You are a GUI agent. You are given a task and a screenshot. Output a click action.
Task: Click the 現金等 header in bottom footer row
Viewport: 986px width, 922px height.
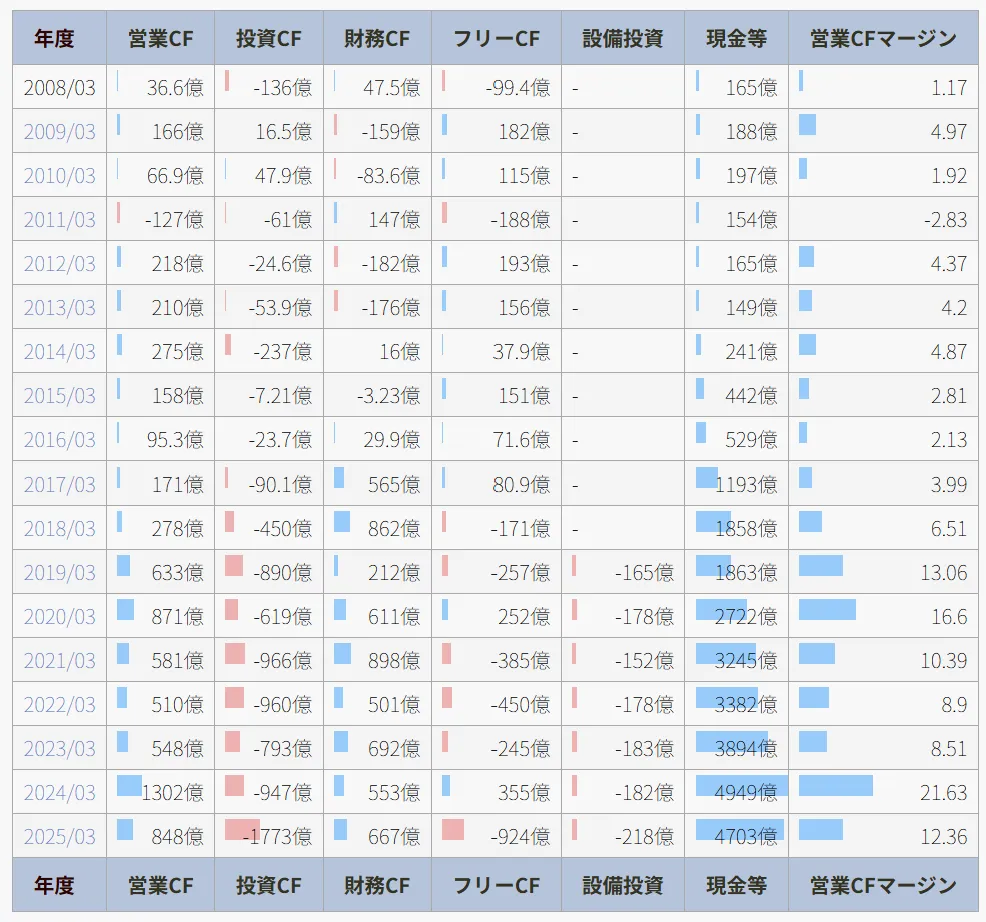736,885
